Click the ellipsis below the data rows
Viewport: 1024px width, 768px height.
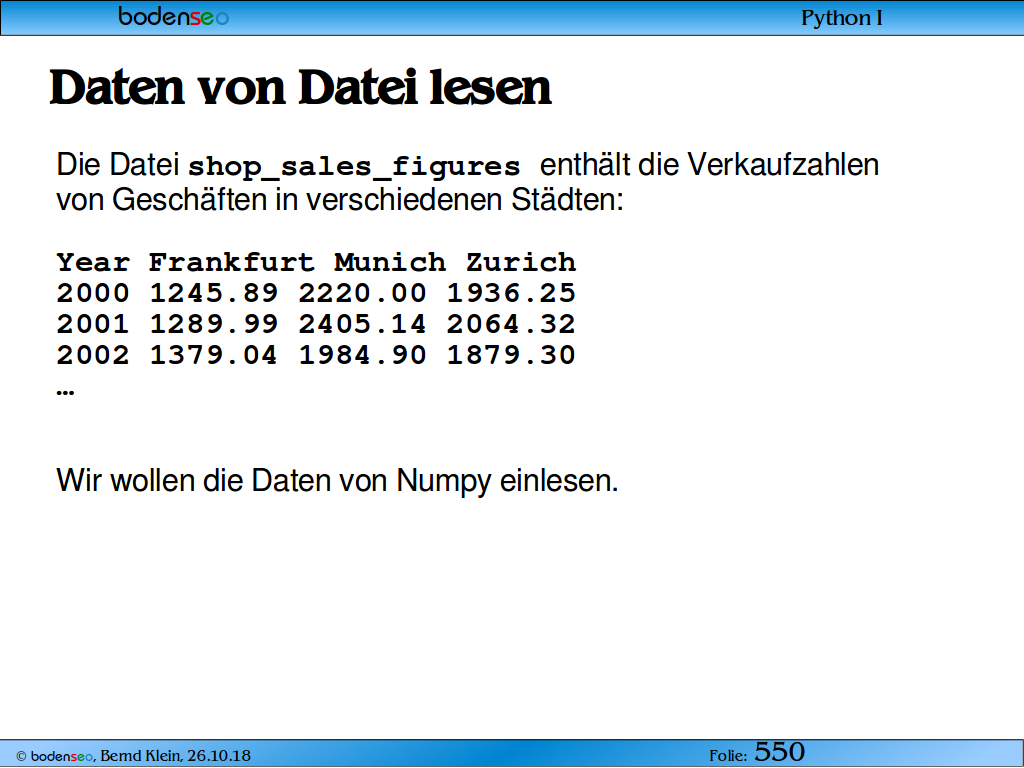click(65, 392)
